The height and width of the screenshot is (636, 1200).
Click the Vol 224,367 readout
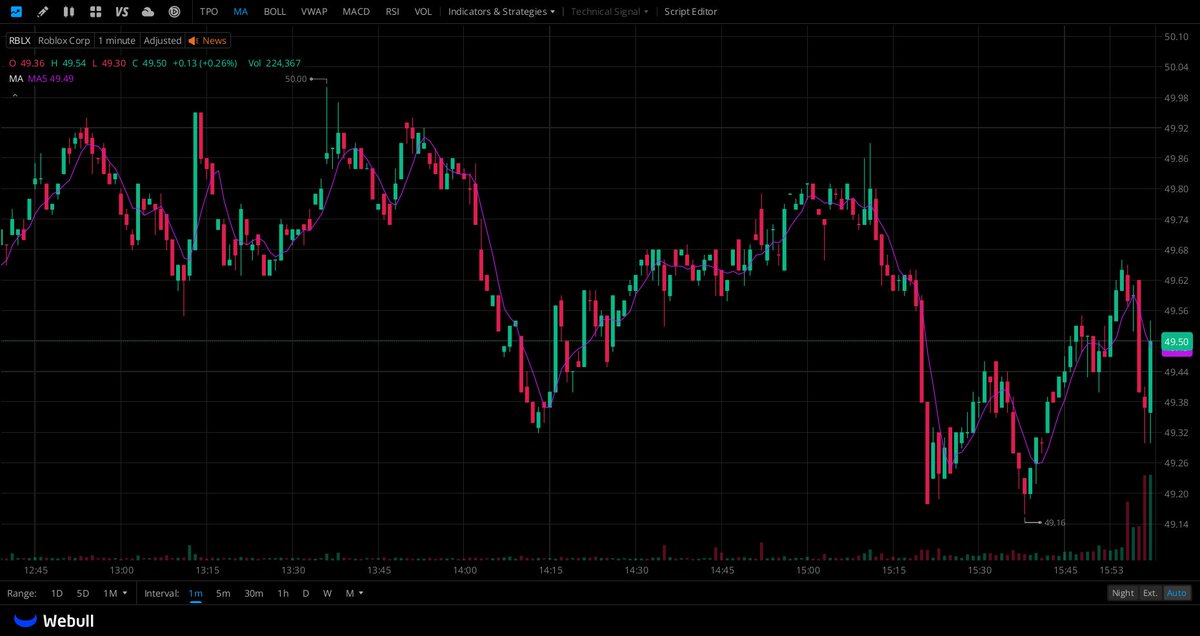tap(274, 63)
